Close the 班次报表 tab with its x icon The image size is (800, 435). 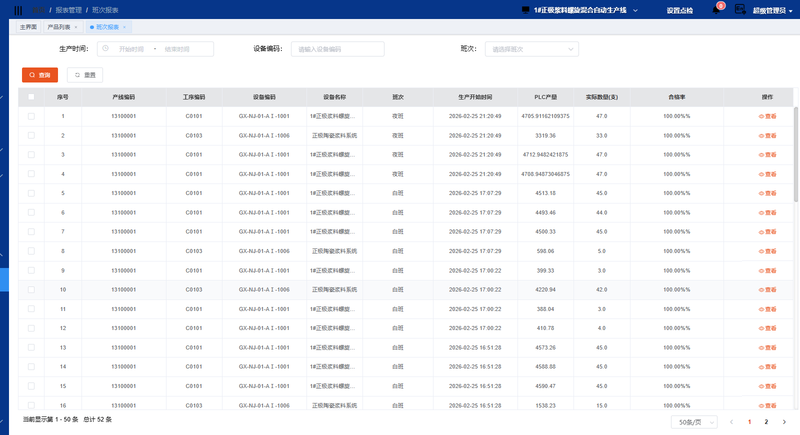click(122, 27)
